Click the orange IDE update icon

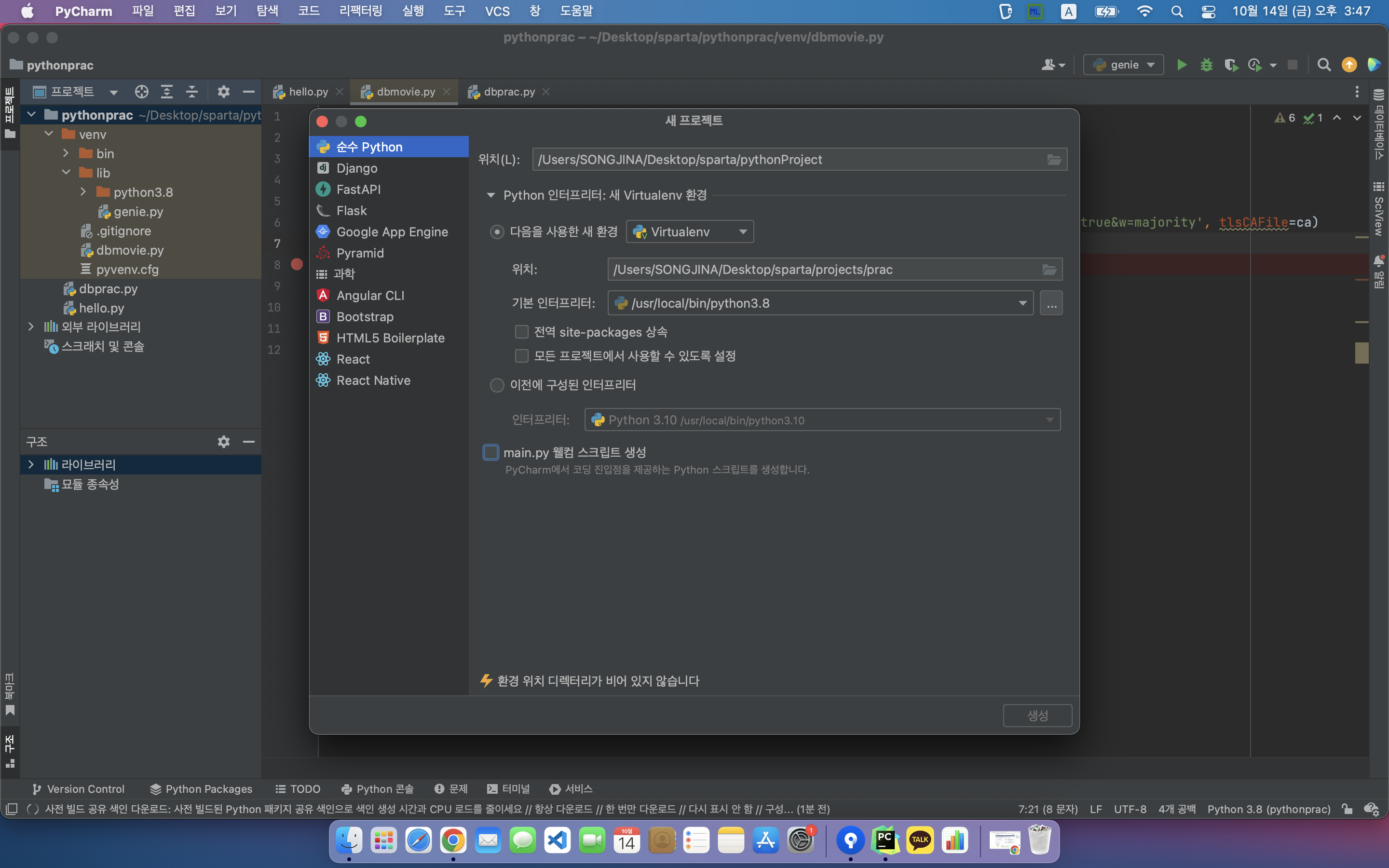coord(1349,65)
